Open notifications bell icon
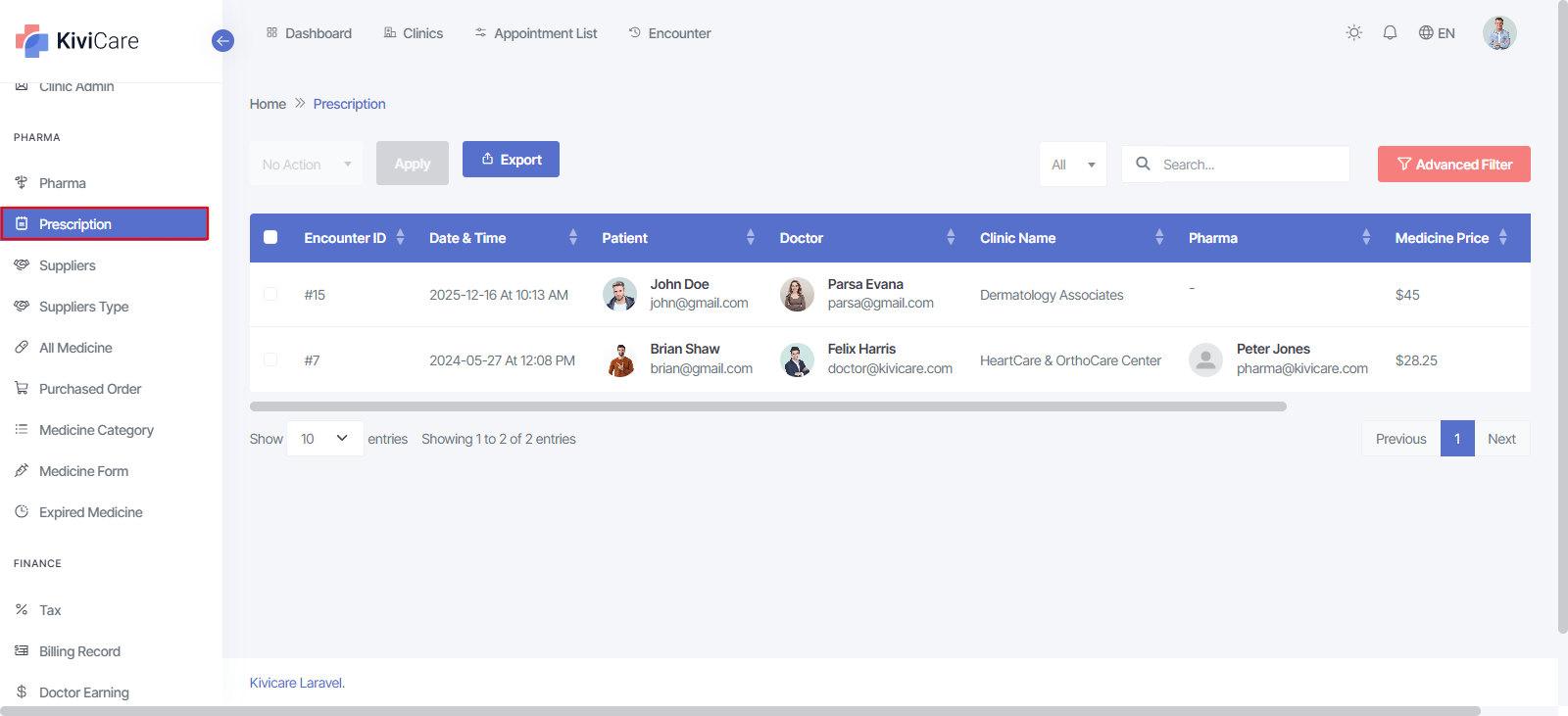 (x=1390, y=33)
